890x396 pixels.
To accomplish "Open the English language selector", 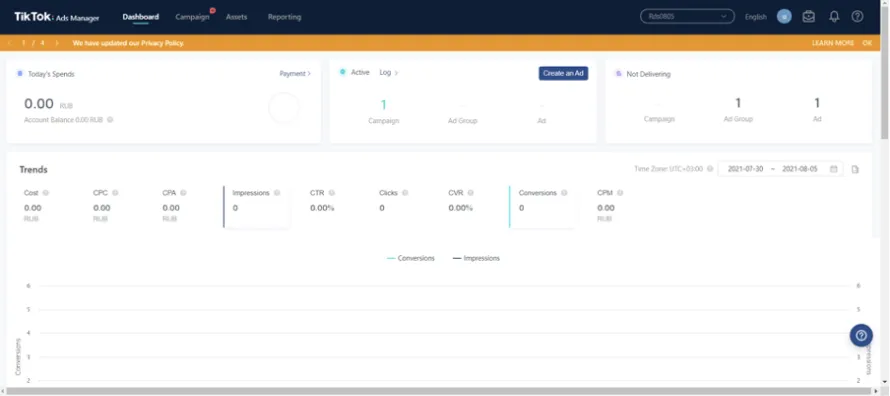I will [755, 17].
